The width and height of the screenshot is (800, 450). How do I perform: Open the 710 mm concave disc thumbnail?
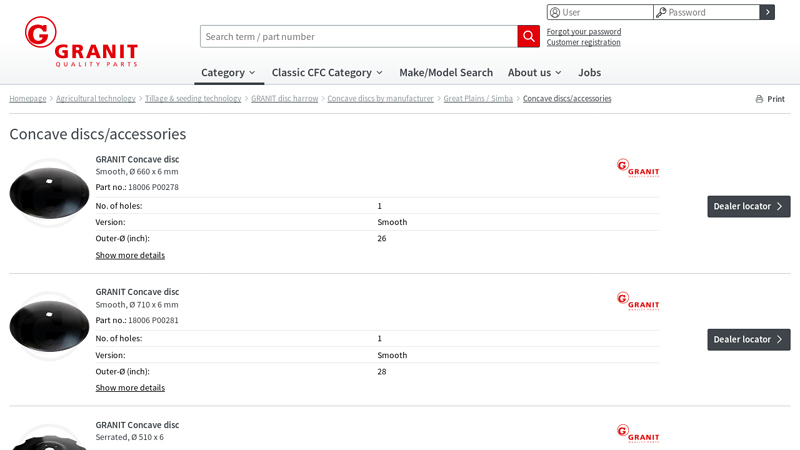click(x=49, y=326)
